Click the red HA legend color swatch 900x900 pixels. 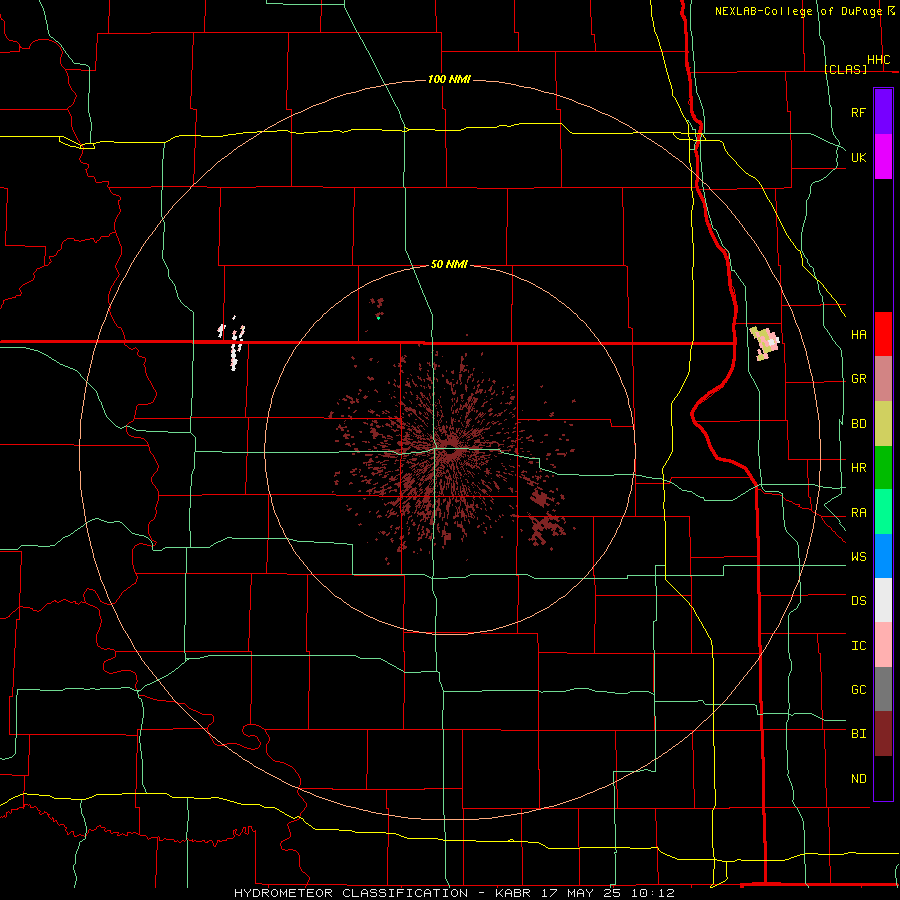coord(883,334)
